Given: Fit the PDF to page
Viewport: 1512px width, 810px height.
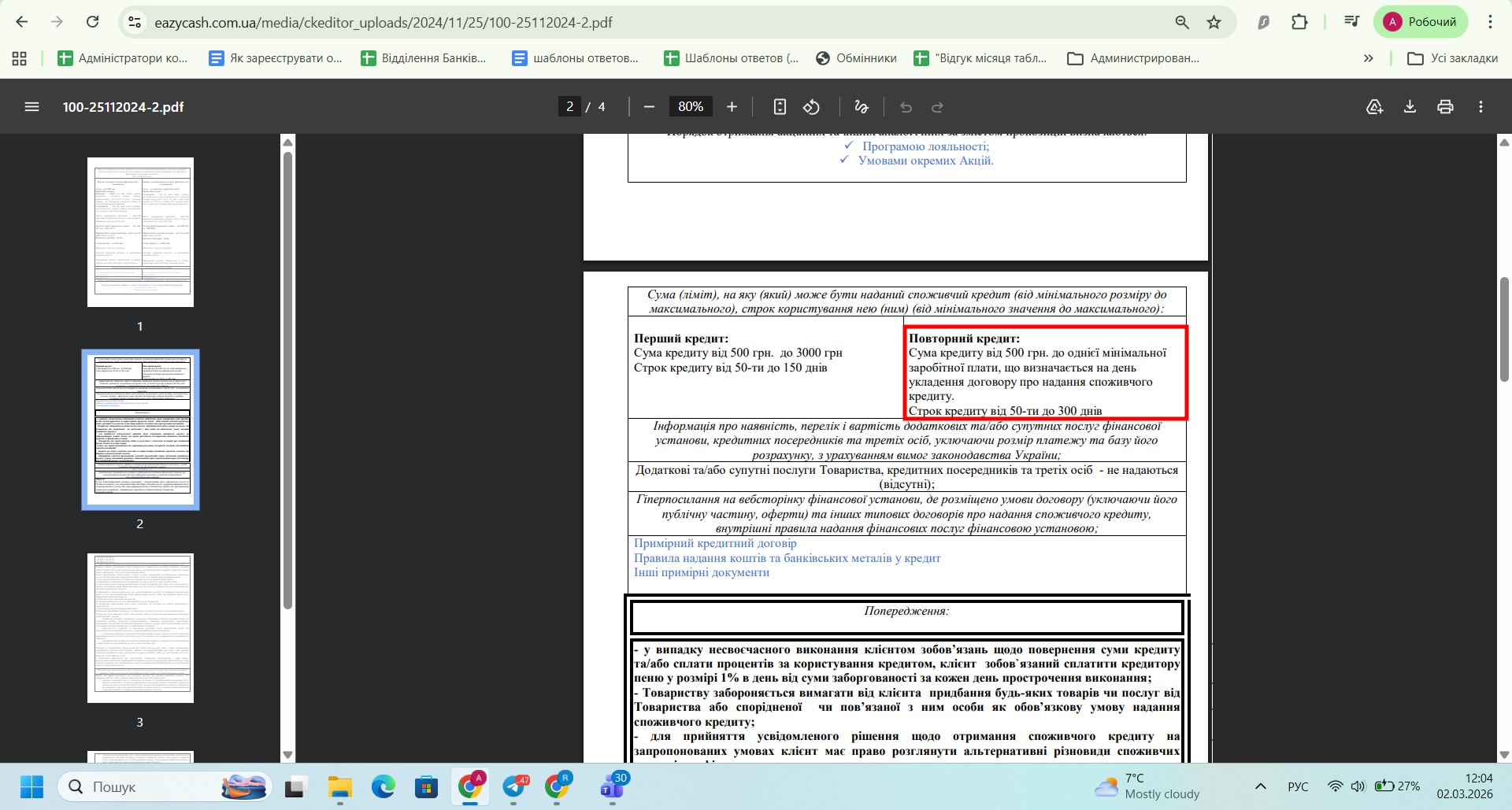Looking at the screenshot, I should [x=780, y=107].
